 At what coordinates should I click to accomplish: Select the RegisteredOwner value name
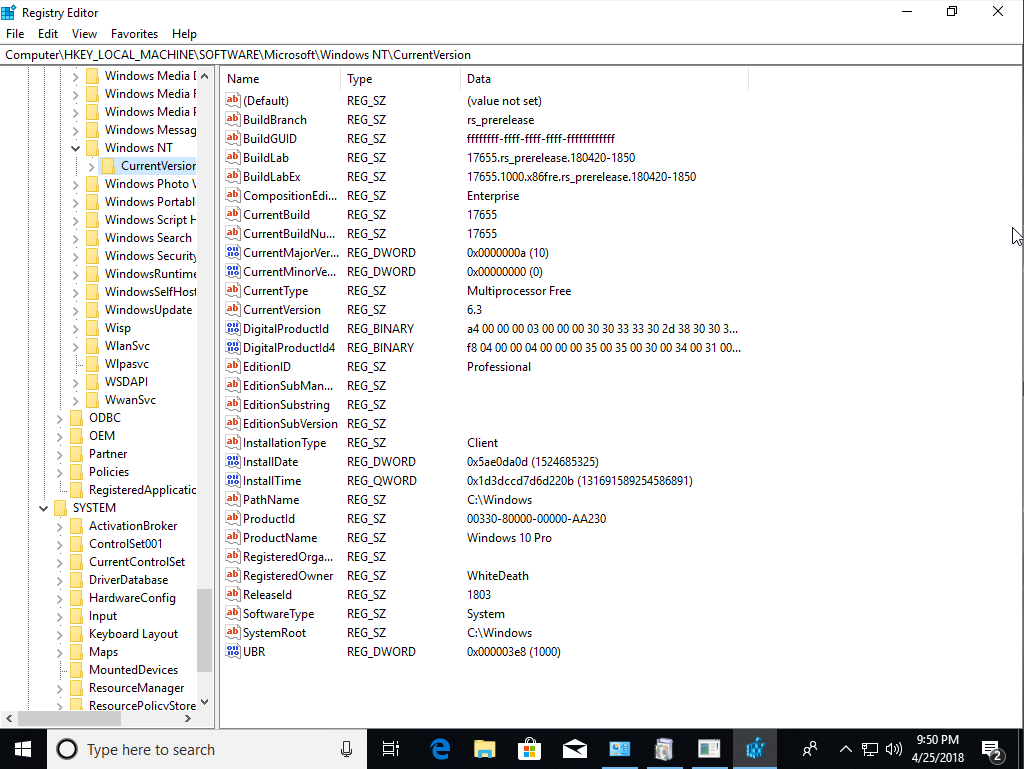pos(288,576)
